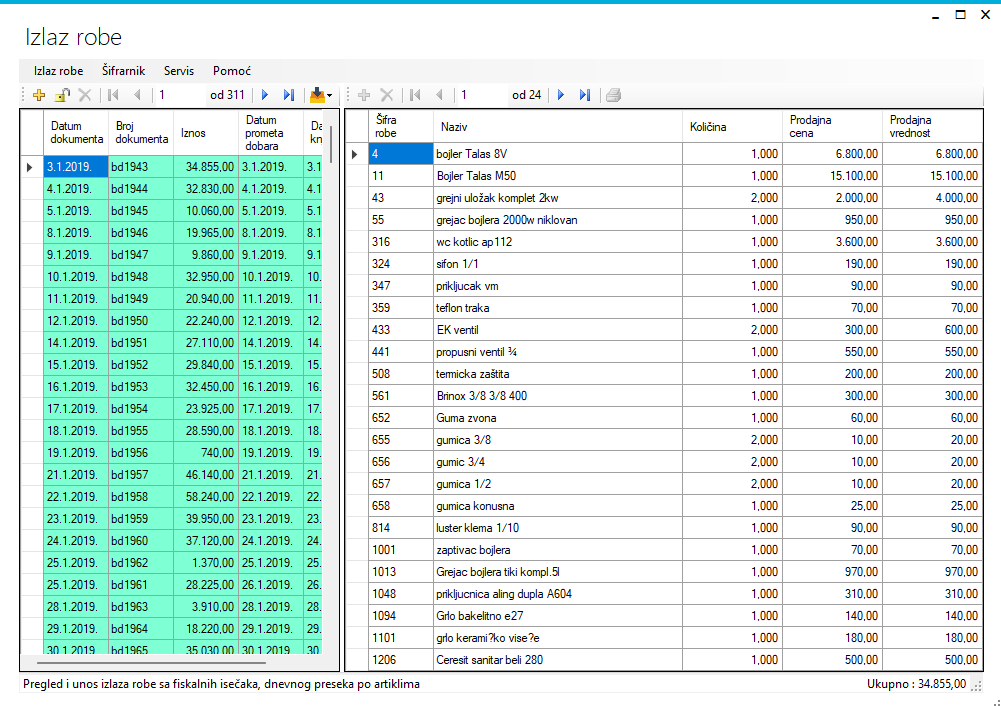Jump to last item in right toolbar

point(585,95)
